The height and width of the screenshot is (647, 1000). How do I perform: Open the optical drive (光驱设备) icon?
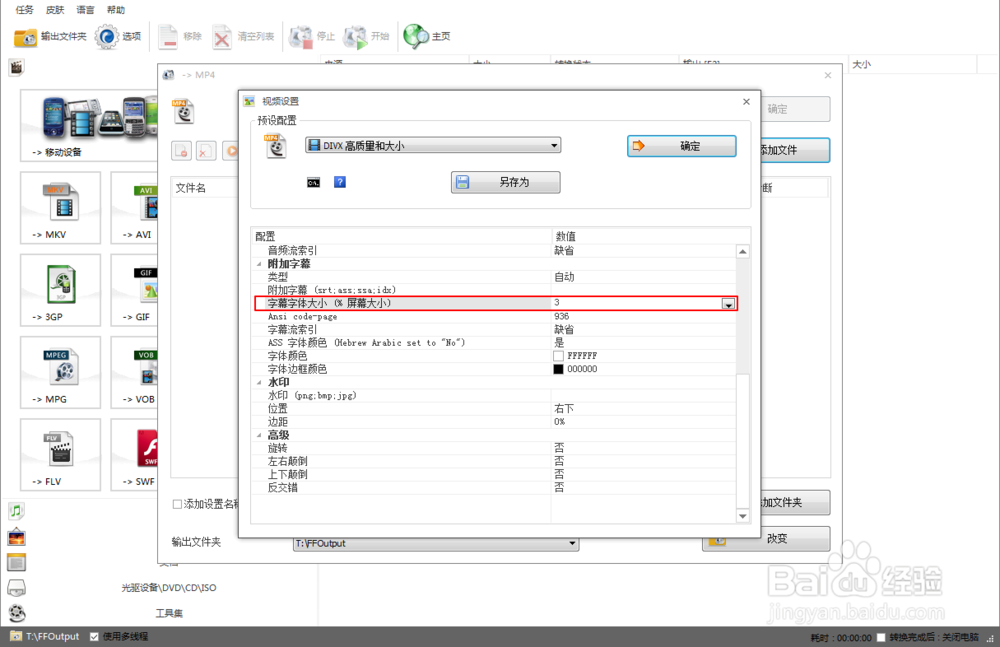coord(17,587)
